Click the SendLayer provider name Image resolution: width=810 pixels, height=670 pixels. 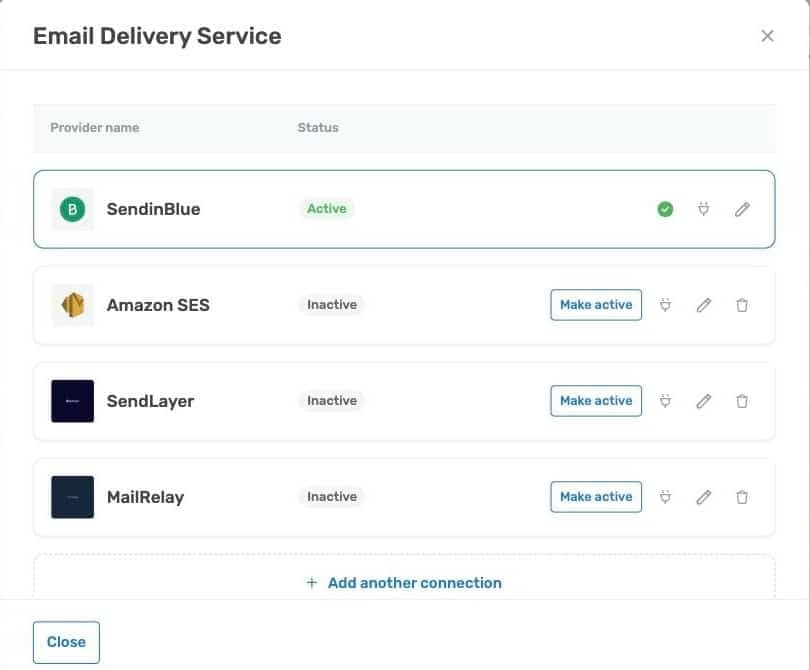click(150, 401)
